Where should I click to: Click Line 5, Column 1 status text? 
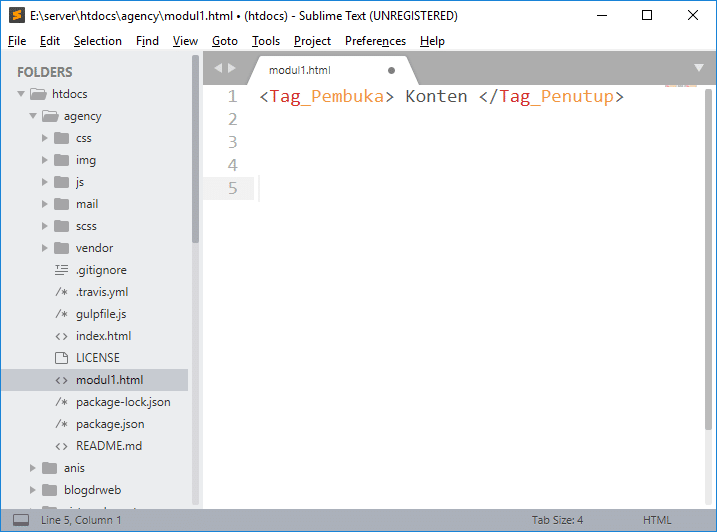click(81, 520)
